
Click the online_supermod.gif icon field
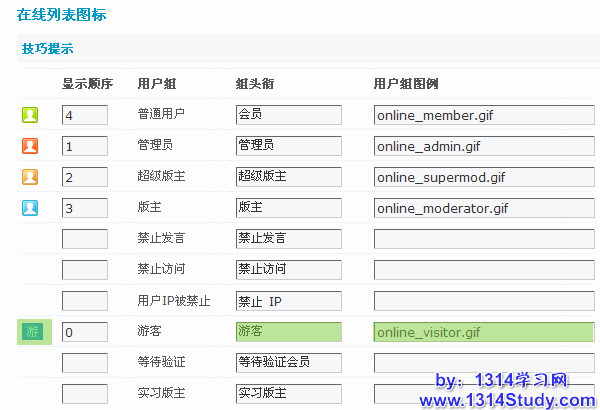click(x=483, y=178)
